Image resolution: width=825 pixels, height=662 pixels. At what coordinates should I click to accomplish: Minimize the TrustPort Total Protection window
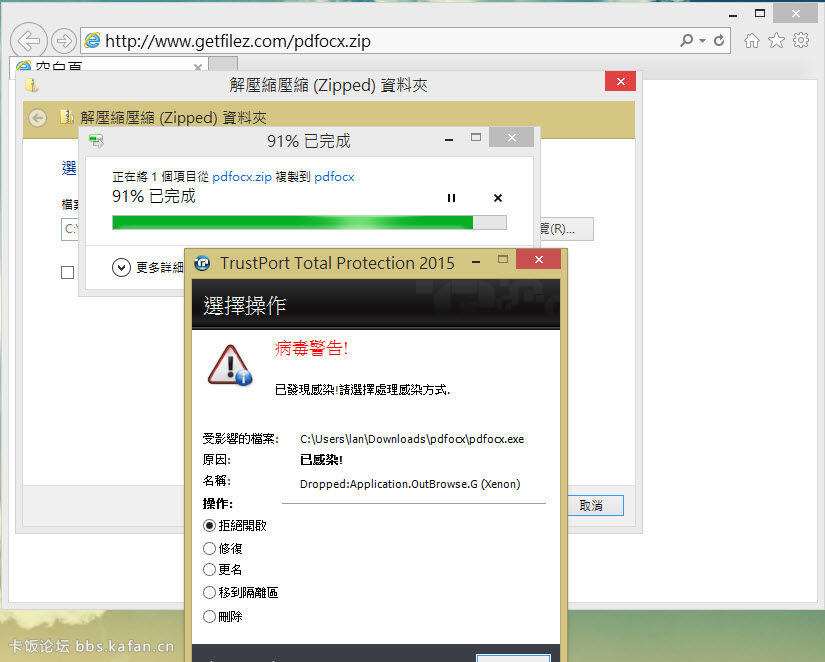[476, 262]
